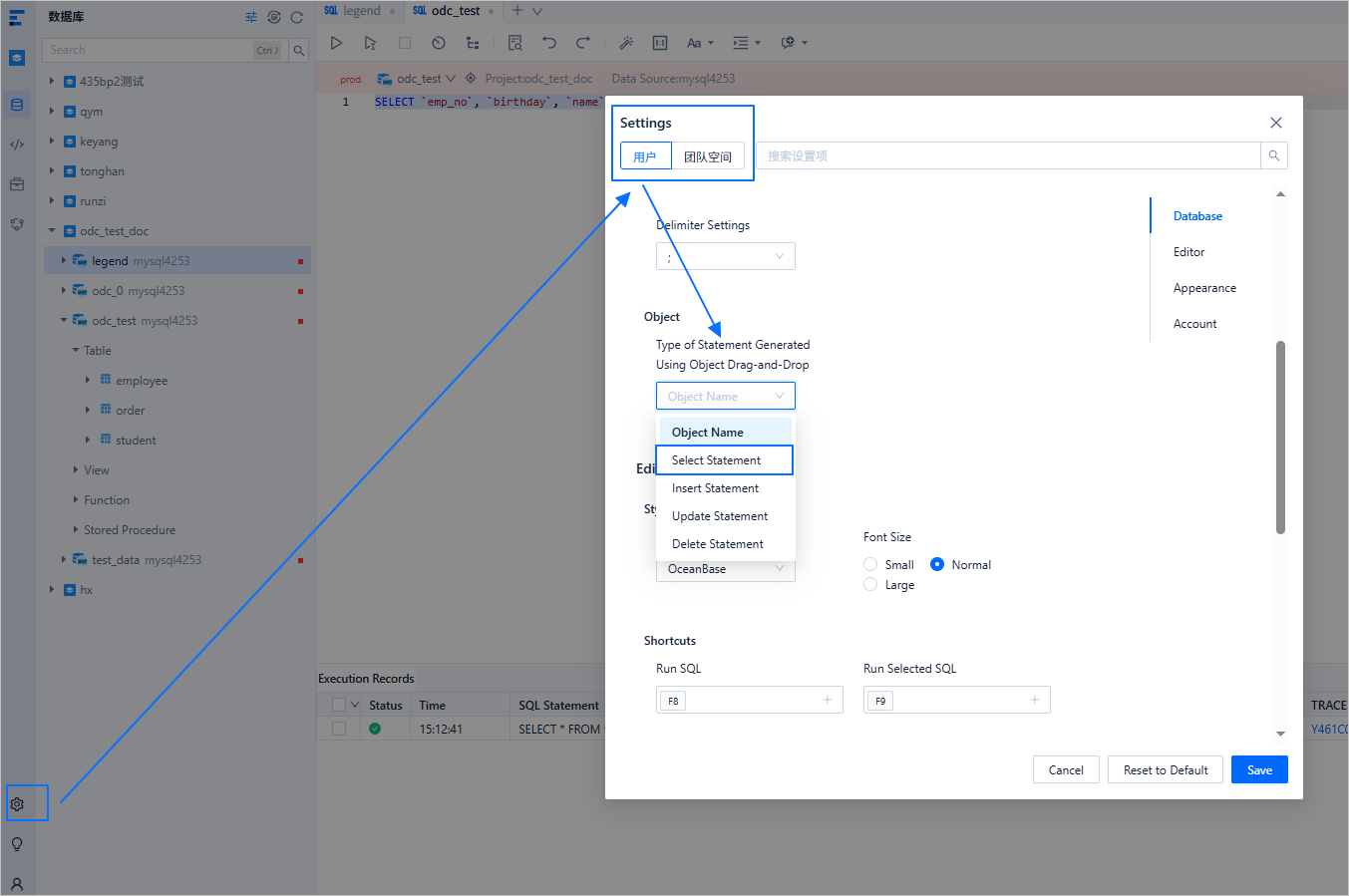Select the Small font size radio button
This screenshot has width=1349, height=896.
pyautogui.click(x=869, y=564)
